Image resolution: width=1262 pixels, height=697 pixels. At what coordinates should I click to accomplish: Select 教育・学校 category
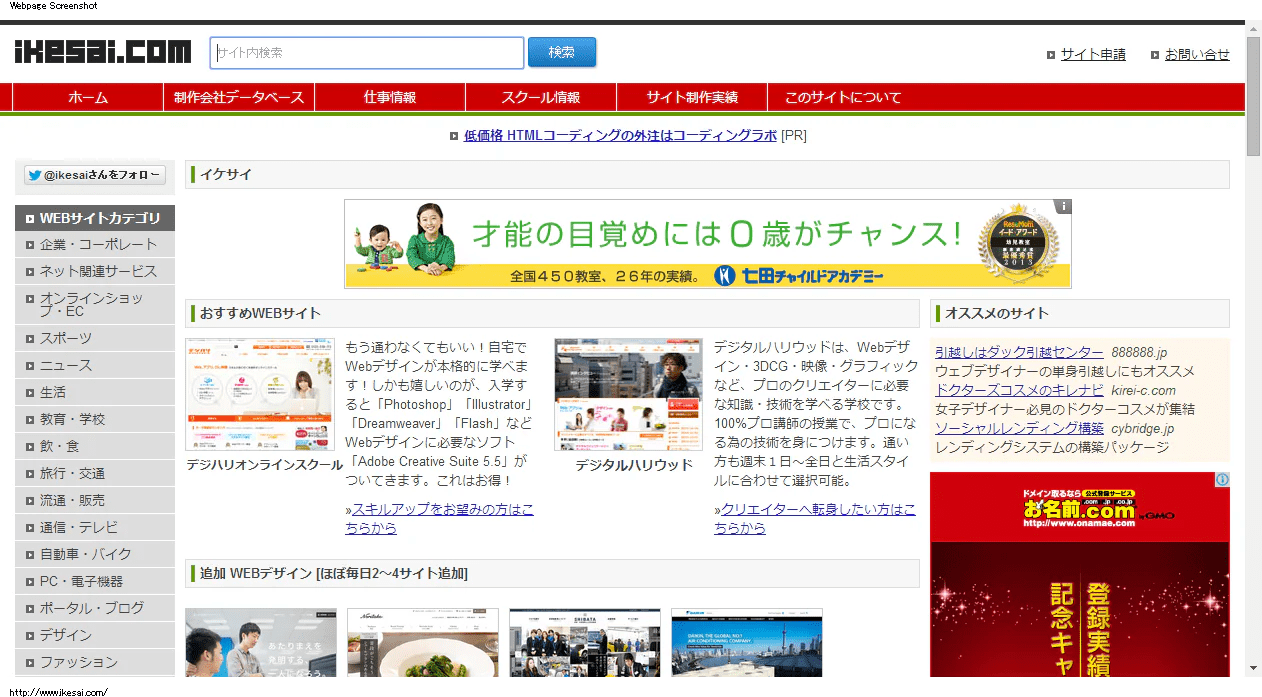coord(95,419)
